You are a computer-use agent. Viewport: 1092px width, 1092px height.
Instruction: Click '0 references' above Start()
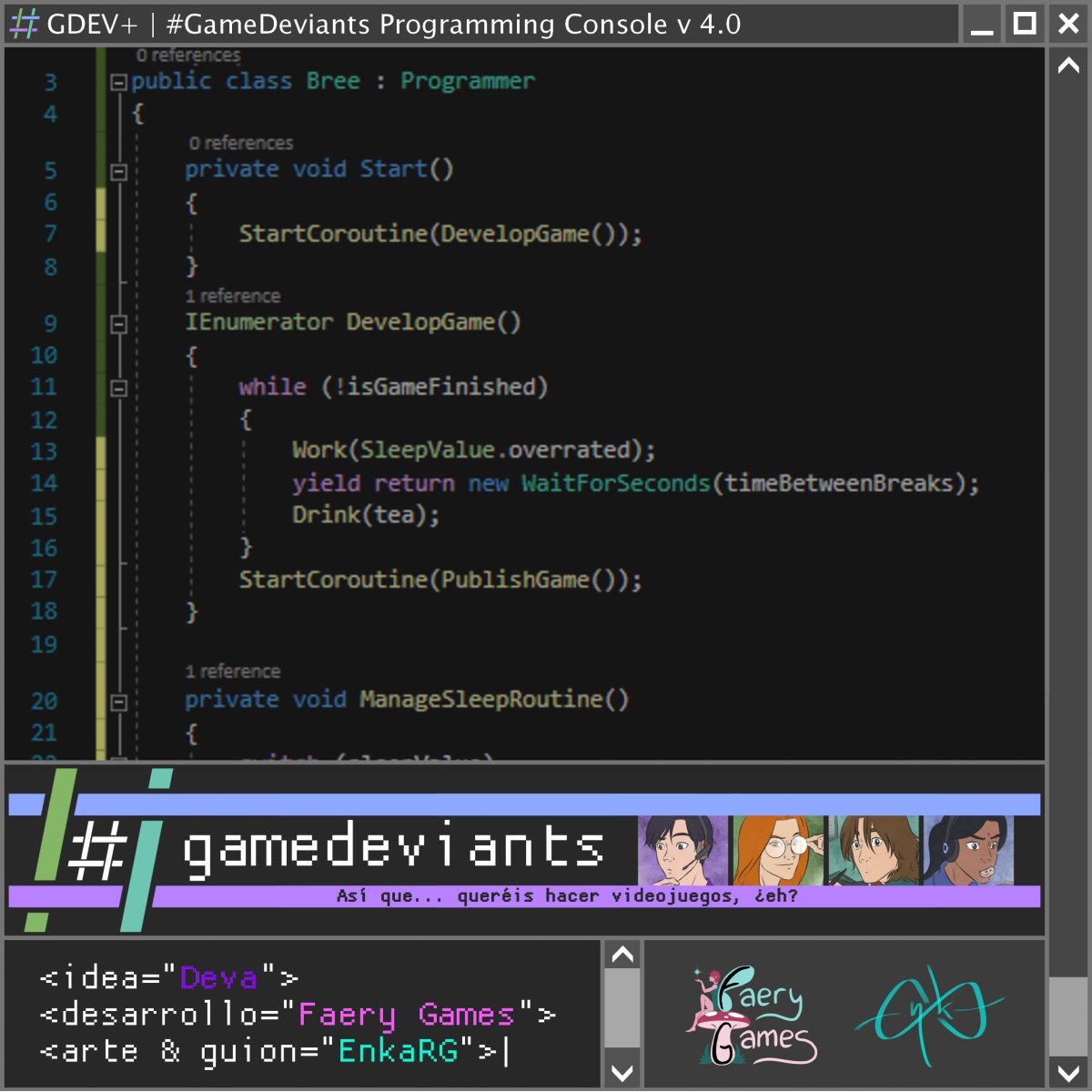click(241, 144)
